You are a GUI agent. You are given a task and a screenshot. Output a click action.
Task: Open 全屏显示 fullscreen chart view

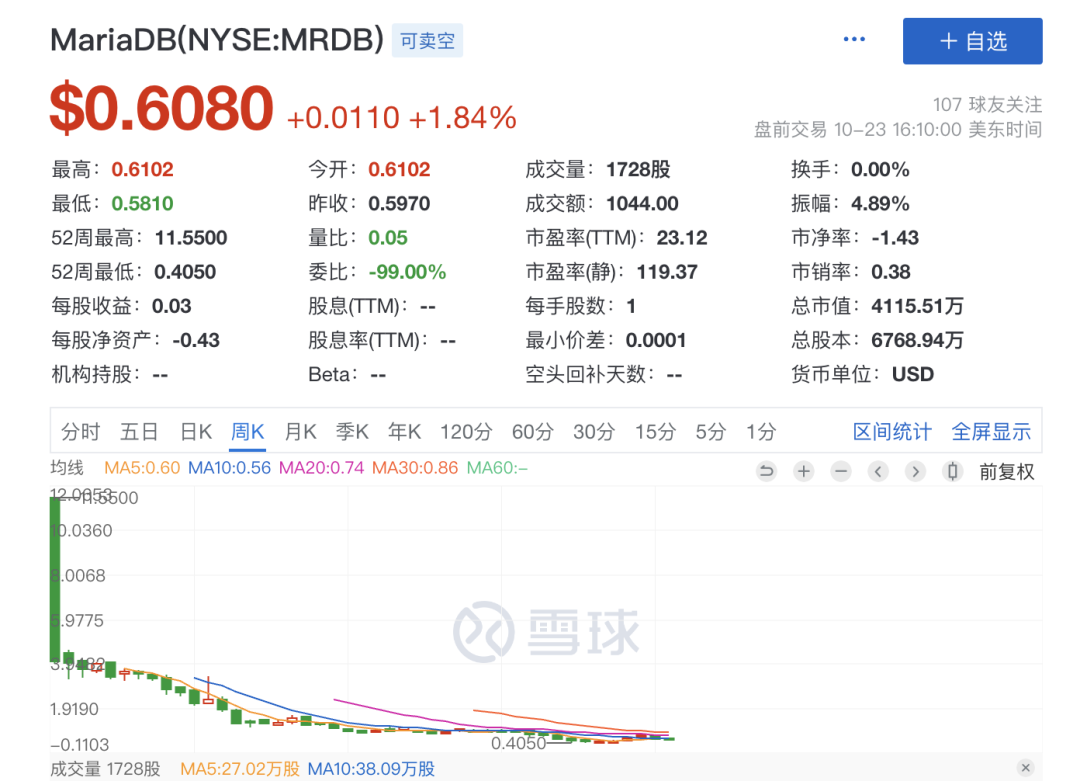coord(991,432)
